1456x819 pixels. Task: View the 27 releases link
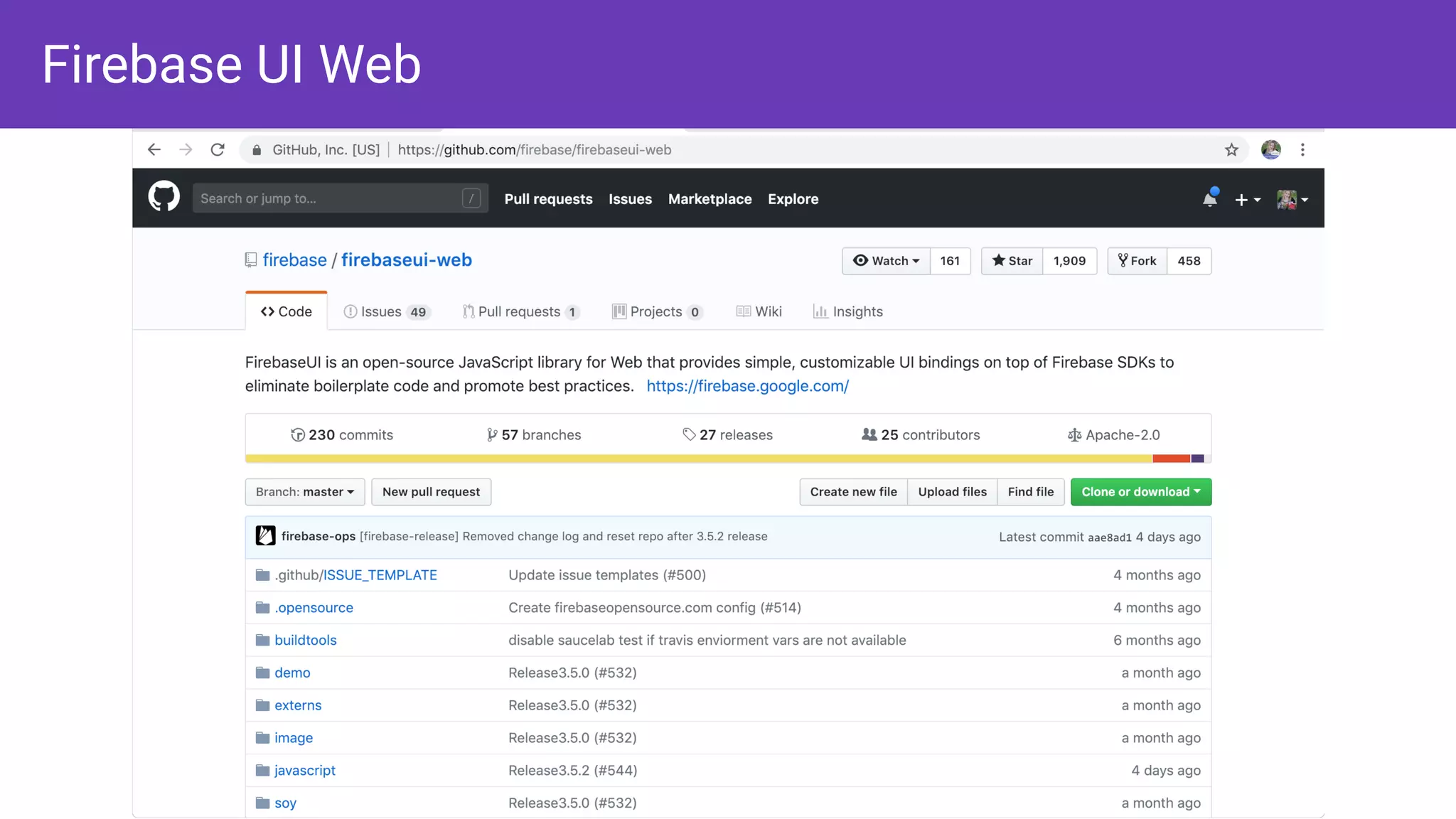(x=727, y=434)
